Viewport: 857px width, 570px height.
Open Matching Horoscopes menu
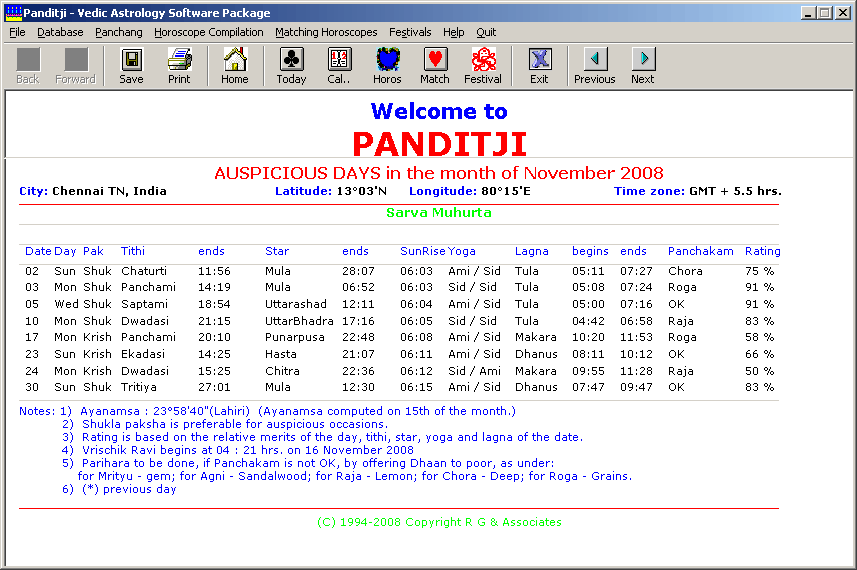[x=326, y=32]
